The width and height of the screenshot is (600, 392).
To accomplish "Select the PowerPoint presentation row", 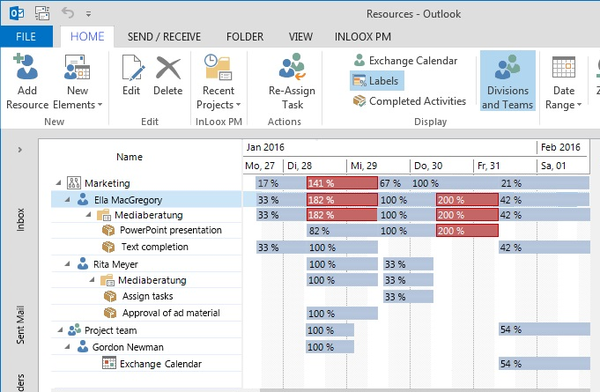I will point(146,230).
